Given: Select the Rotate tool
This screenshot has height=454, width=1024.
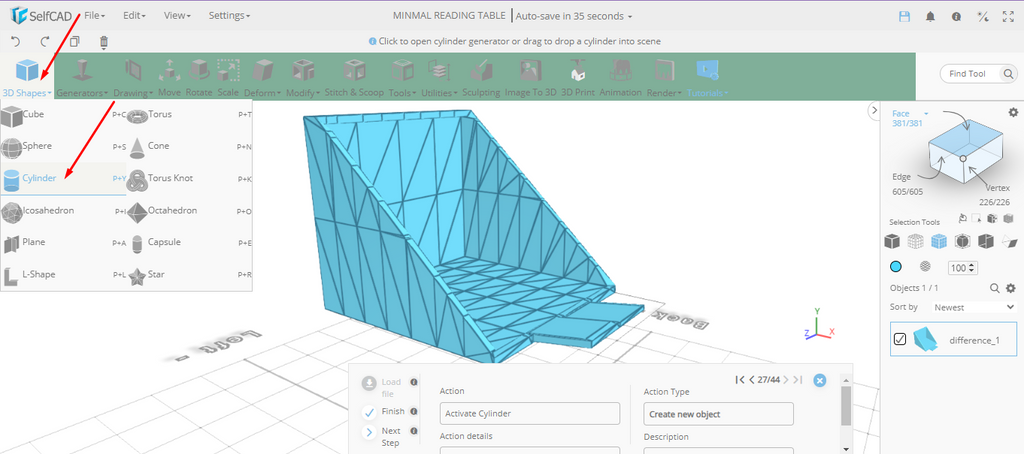Looking at the screenshot, I should click(199, 78).
